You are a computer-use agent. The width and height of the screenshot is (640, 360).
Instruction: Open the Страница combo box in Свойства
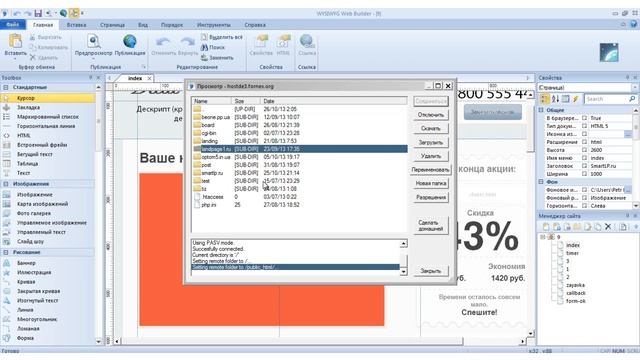[x=588, y=87]
